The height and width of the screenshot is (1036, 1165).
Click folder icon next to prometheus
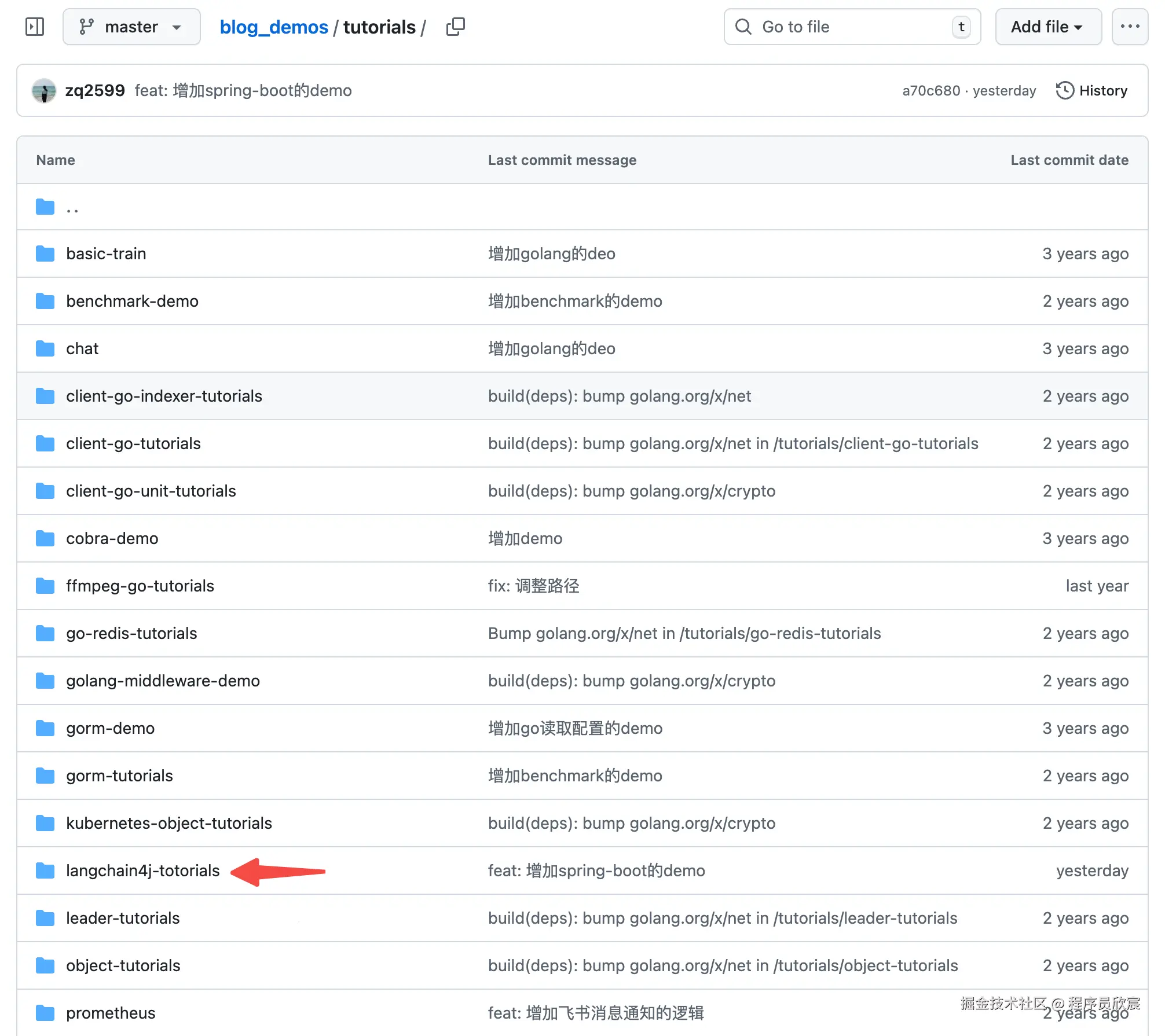(x=45, y=1013)
